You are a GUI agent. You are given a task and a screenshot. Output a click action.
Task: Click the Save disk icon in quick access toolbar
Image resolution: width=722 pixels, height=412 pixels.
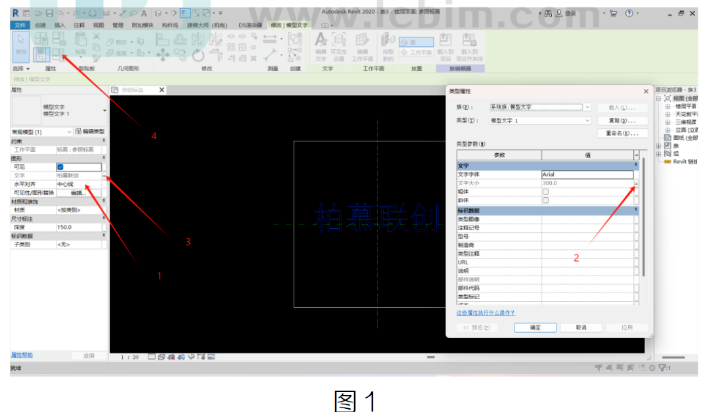pyautogui.click(x=49, y=13)
